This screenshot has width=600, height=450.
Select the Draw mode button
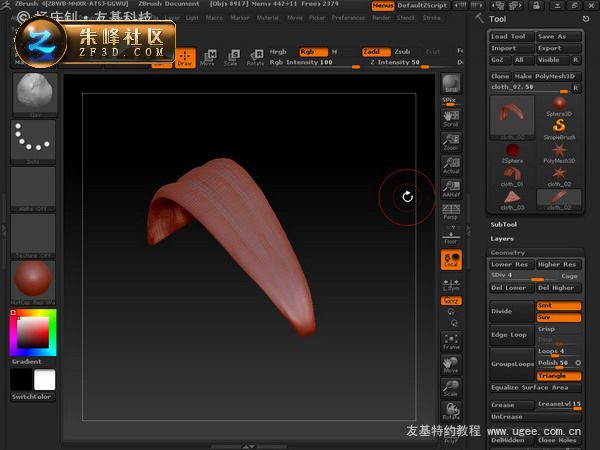pos(185,58)
